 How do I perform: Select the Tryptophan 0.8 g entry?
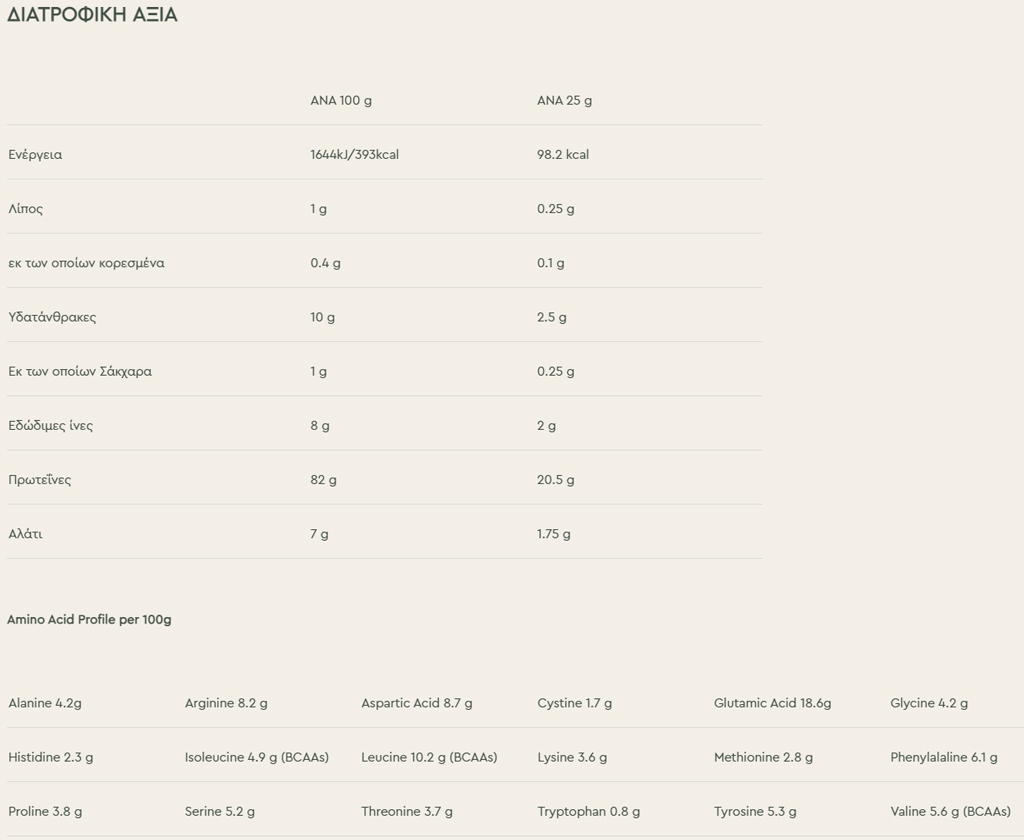tap(588, 812)
